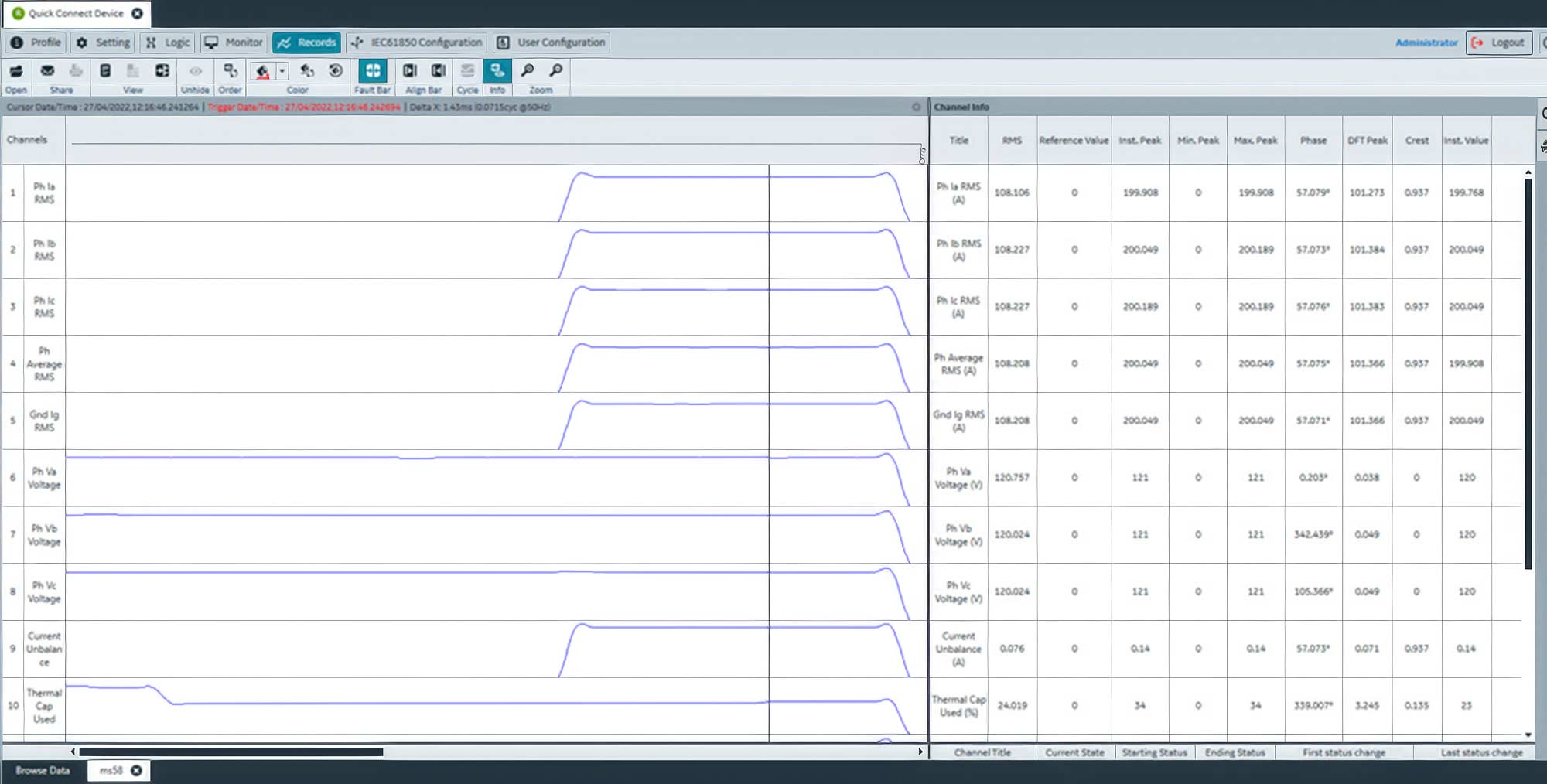
Task: Click the first Align Bar icon
Action: coord(410,71)
